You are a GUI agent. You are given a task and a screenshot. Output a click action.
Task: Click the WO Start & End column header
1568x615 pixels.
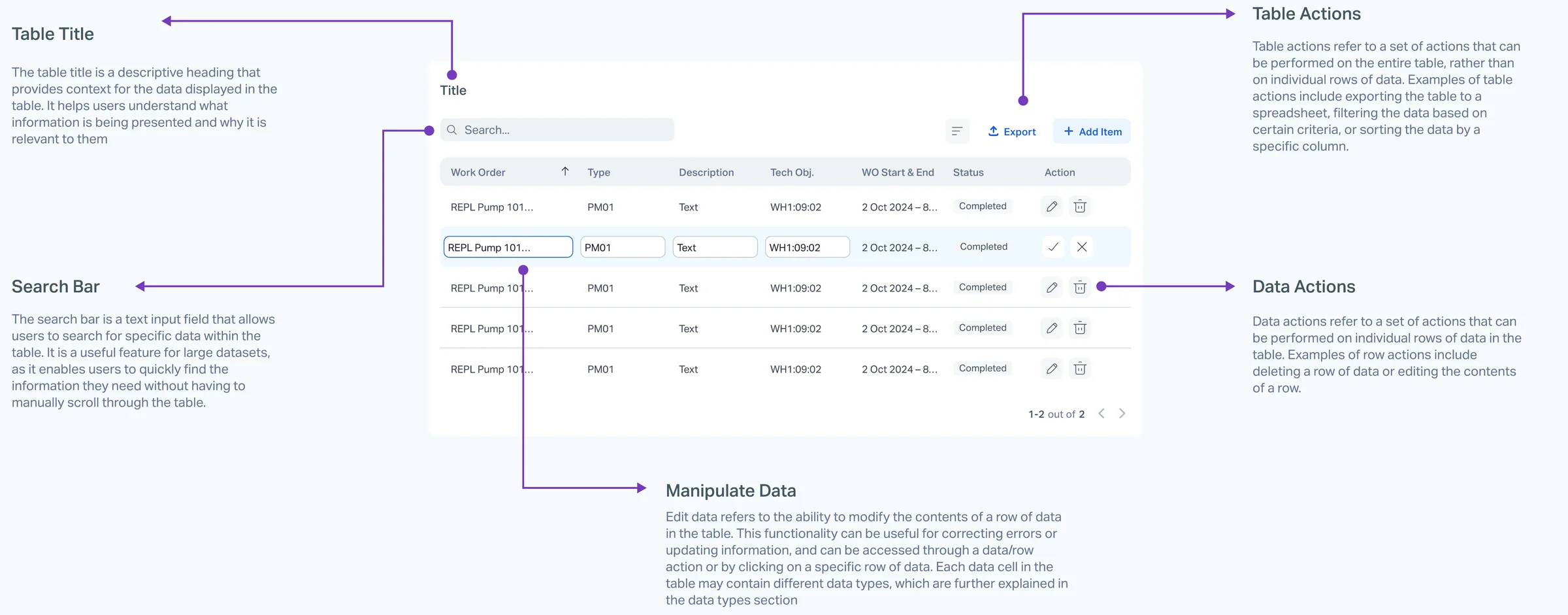click(898, 173)
